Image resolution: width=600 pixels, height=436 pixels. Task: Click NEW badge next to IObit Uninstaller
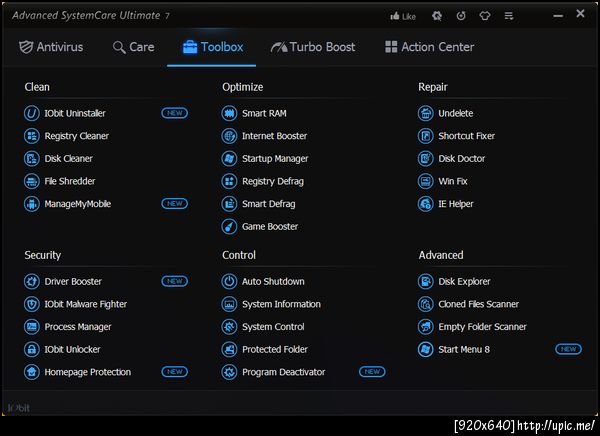point(174,113)
